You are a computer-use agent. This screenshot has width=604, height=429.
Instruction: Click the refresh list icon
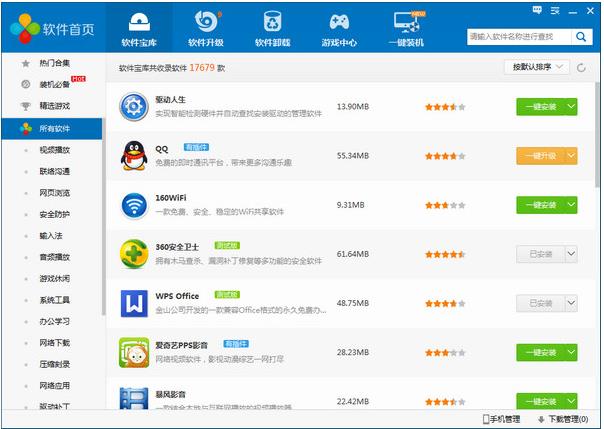tap(581, 68)
